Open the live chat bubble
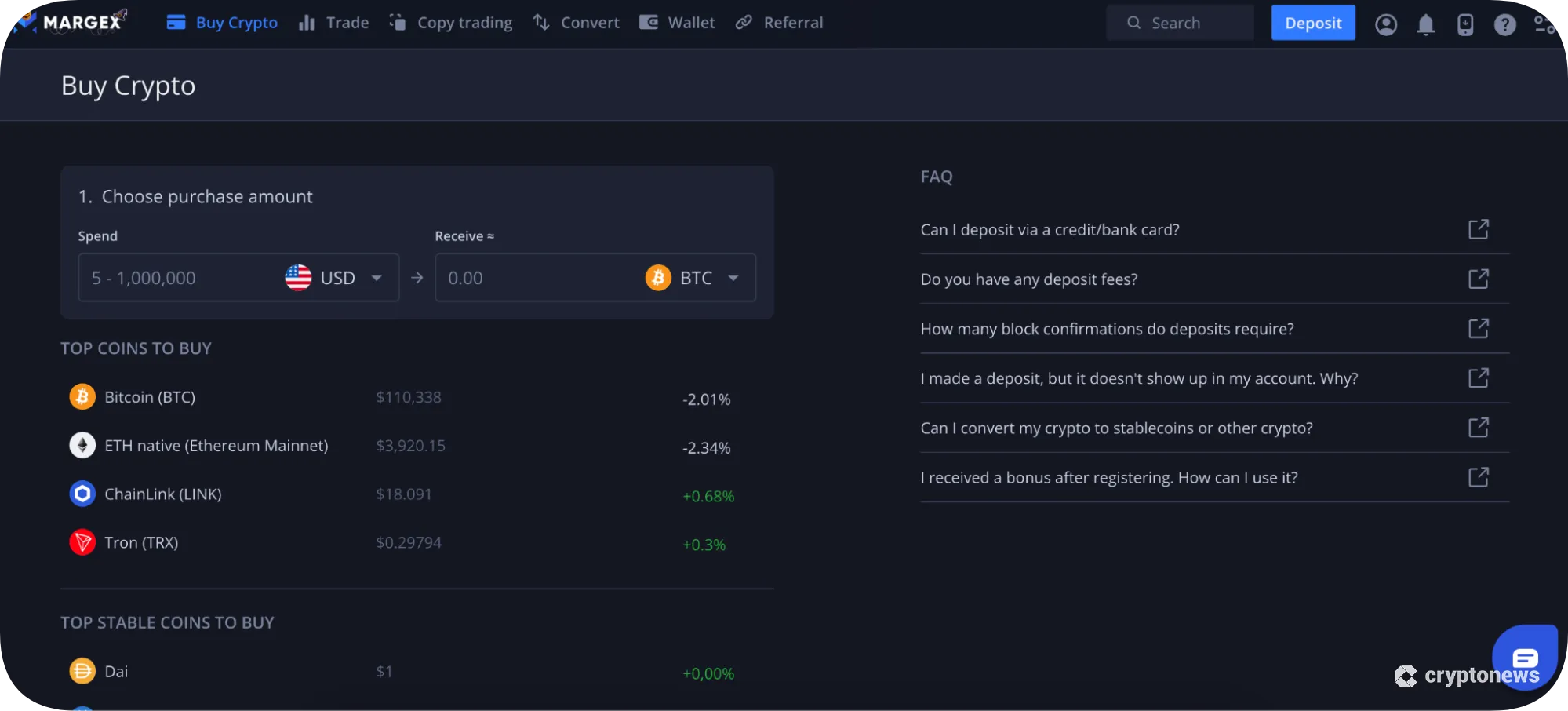 (x=1524, y=656)
